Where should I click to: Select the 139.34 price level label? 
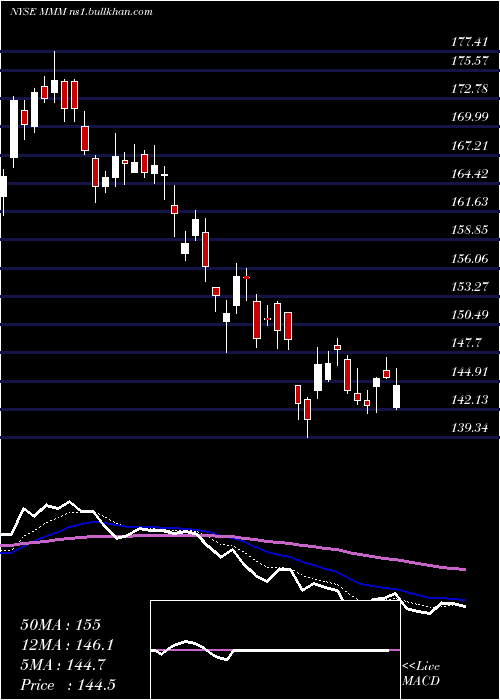point(470,428)
